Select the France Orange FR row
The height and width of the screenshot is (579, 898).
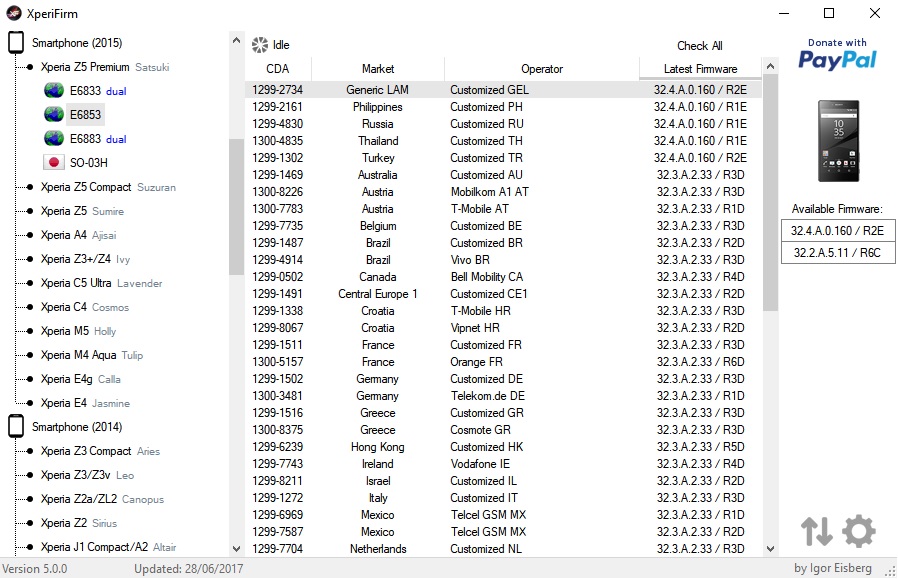pyautogui.click(x=504, y=362)
